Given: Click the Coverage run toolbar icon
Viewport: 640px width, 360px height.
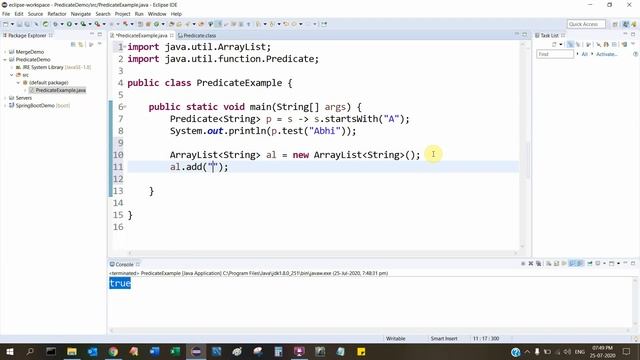Looking at the screenshot, I should (x=83, y=24).
